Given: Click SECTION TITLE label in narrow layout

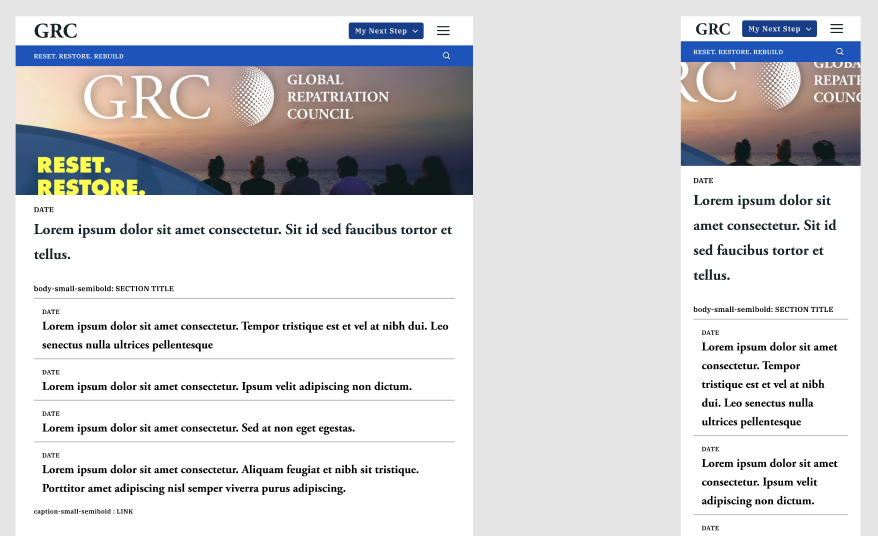Looking at the screenshot, I should 763,309.
